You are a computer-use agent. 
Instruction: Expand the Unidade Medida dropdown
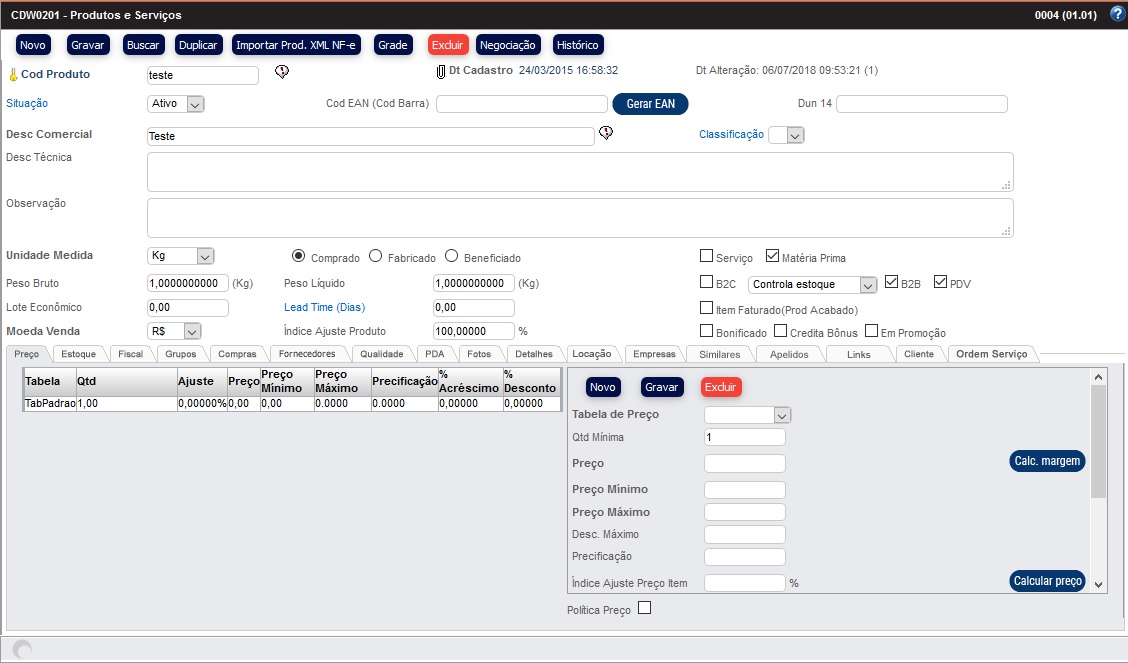(x=204, y=256)
